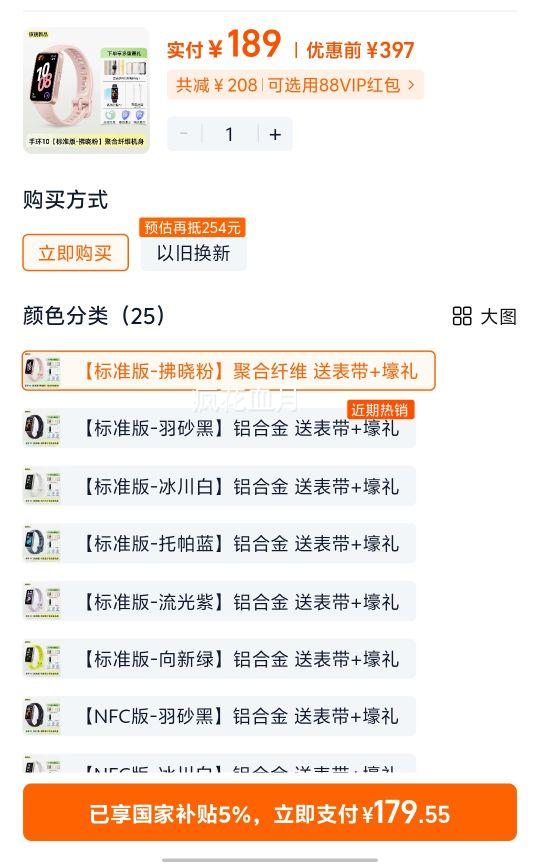Decrease quantity with the minus button
The image size is (540, 864).
click(x=184, y=134)
